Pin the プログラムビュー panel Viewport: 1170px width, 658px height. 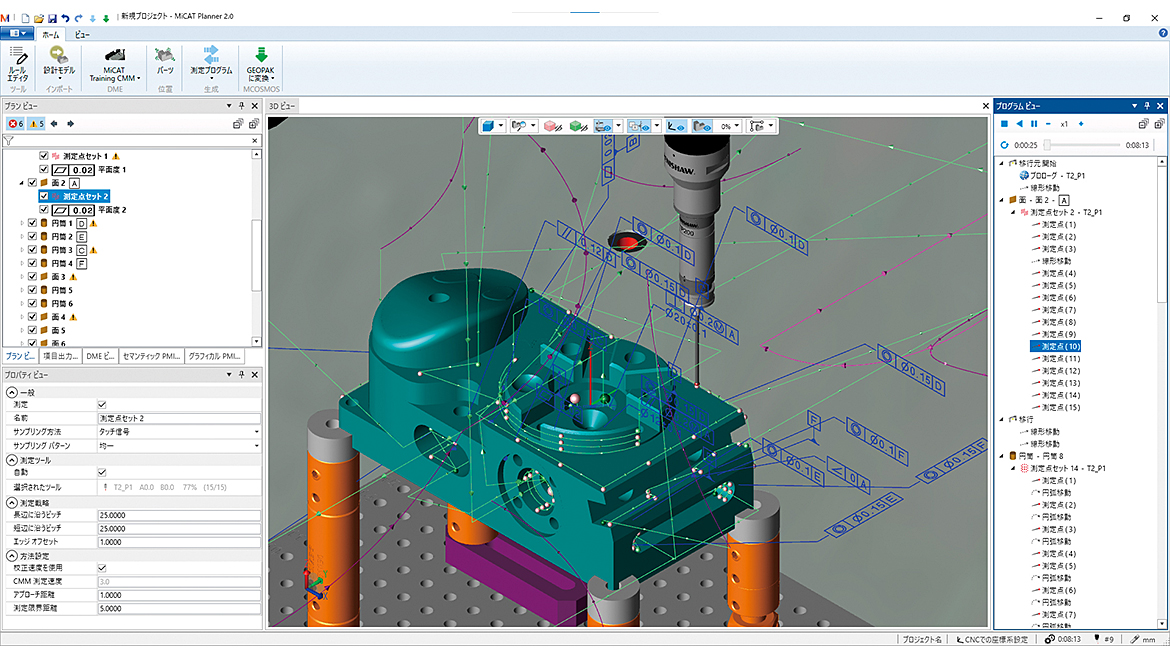[x=1147, y=106]
